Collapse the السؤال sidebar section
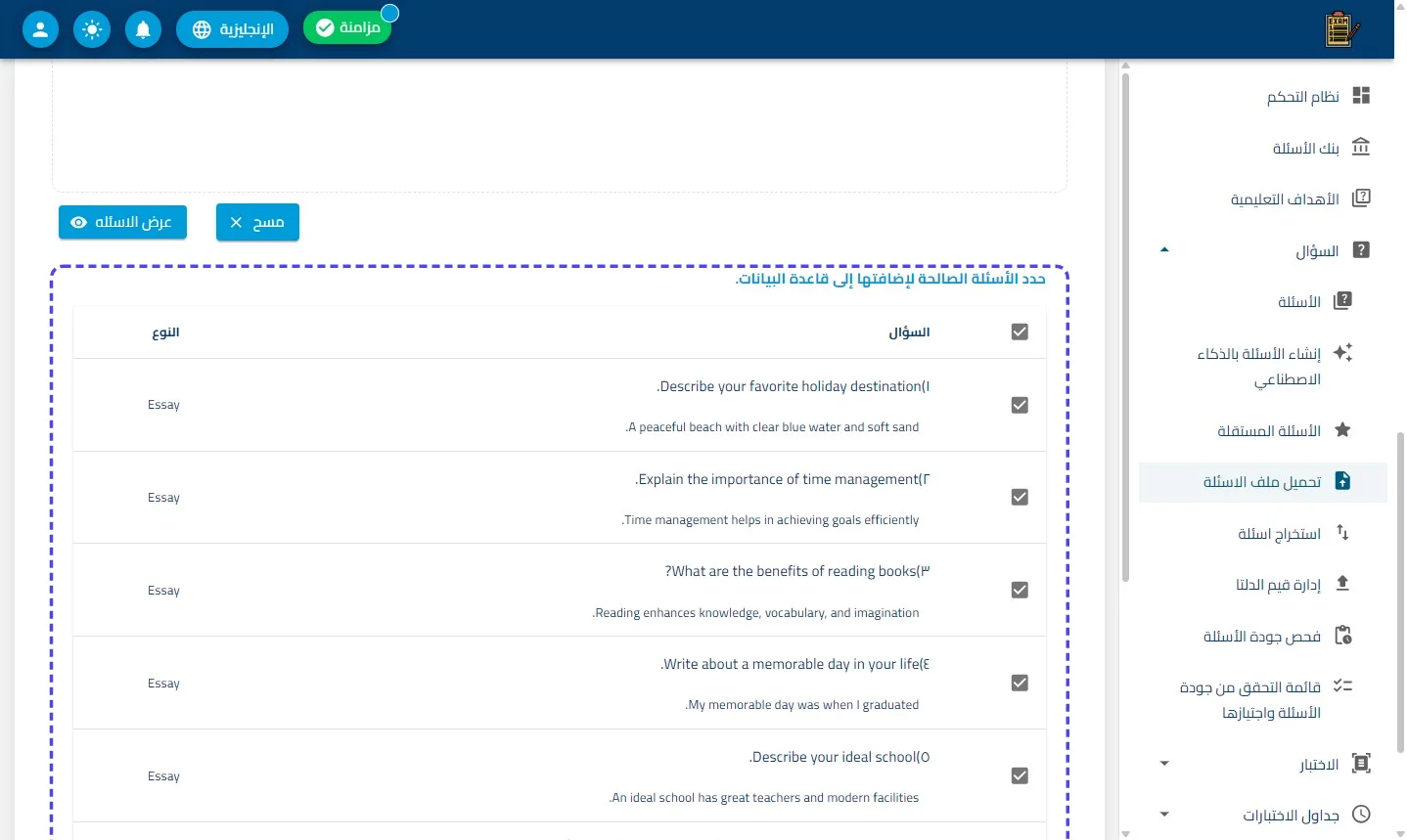This screenshot has height=840, width=1407. tap(1164, 250)
